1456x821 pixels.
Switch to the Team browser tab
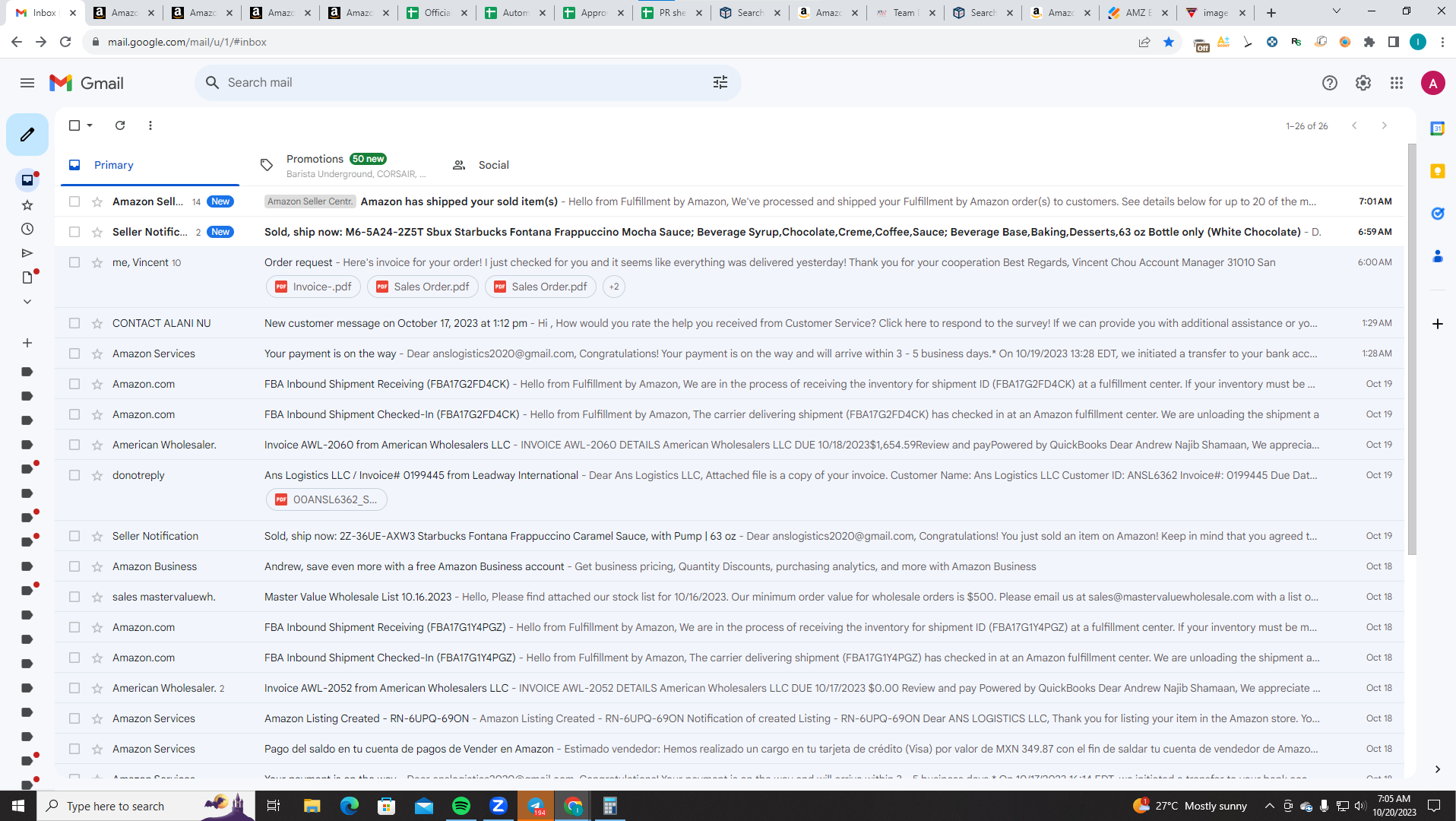904,13
